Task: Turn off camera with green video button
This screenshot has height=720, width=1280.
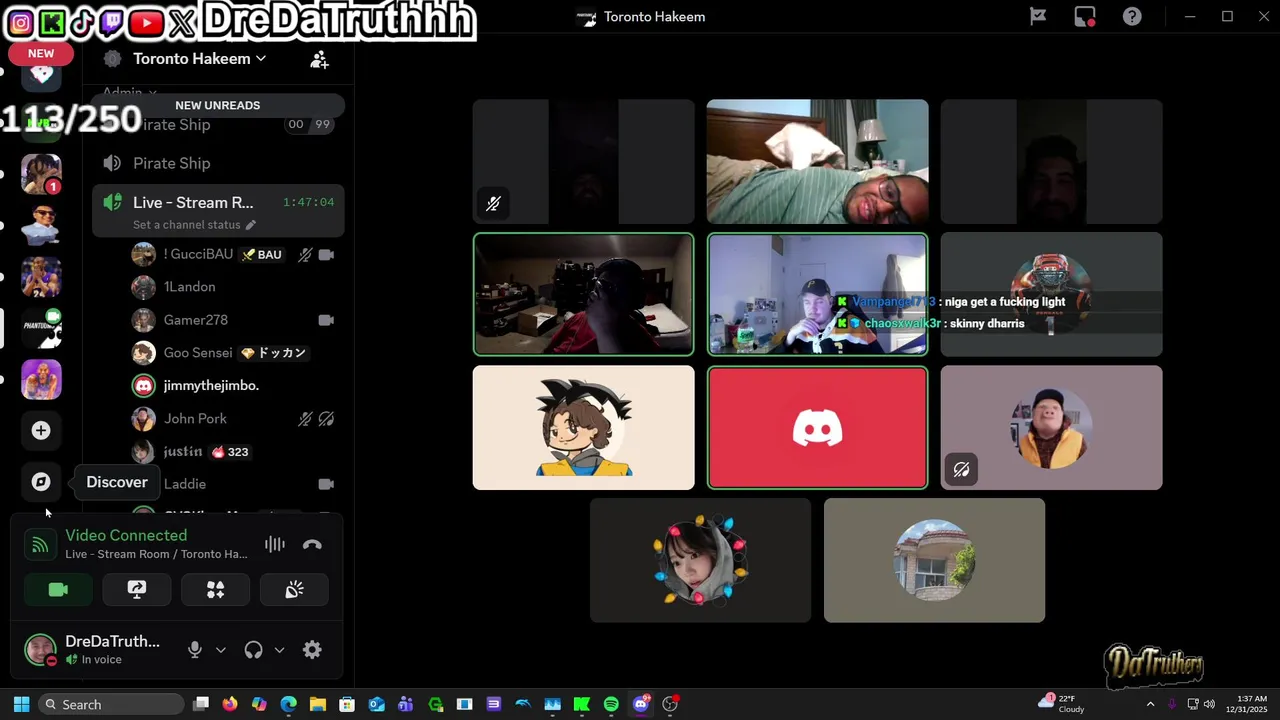Action: [x=58, y=590]
